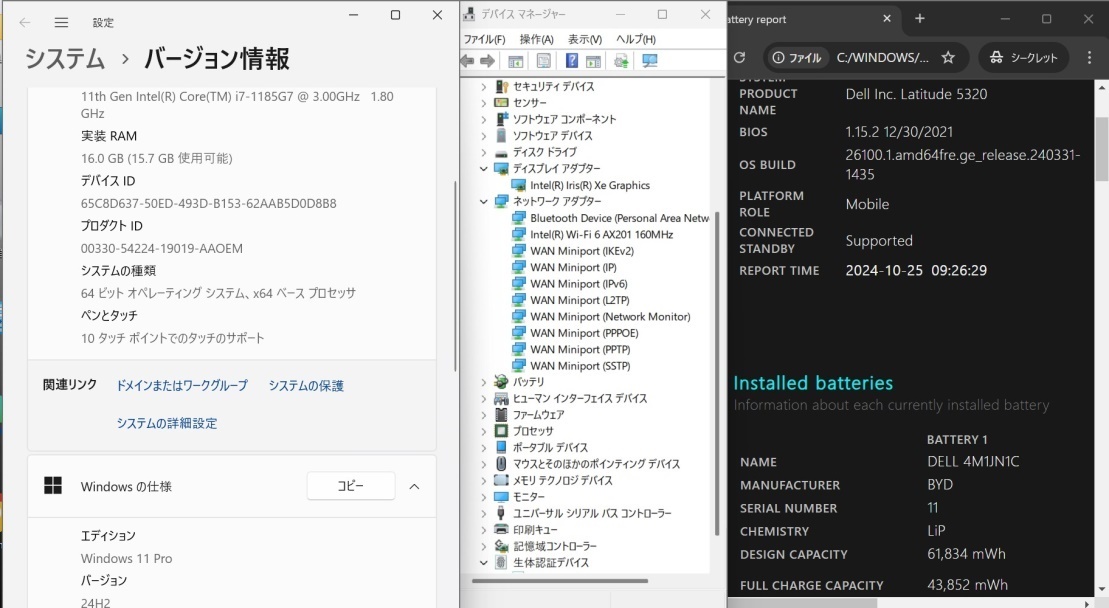
Task: Click Device Manager horizontal scrollbar
Action: click(x=559, y=581)
